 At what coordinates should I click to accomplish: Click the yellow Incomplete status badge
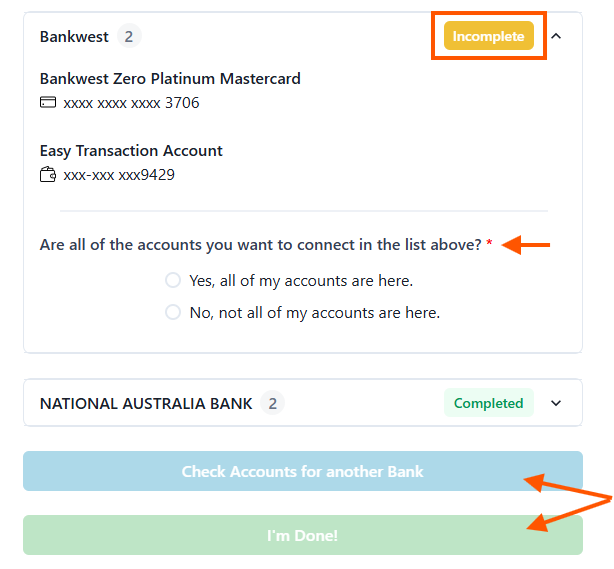pos(488,37)
